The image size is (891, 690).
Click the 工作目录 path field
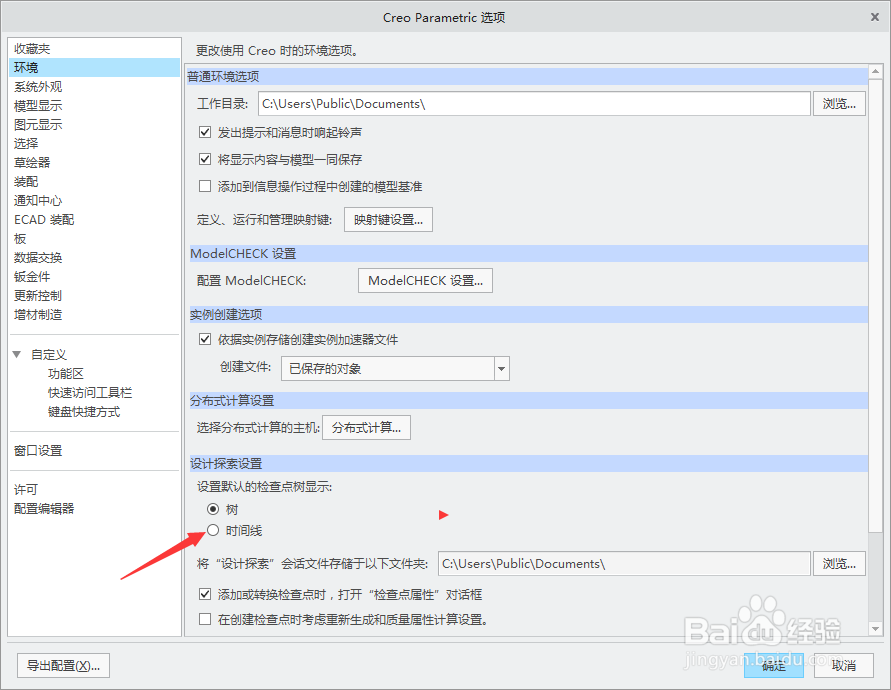(534, 103)
